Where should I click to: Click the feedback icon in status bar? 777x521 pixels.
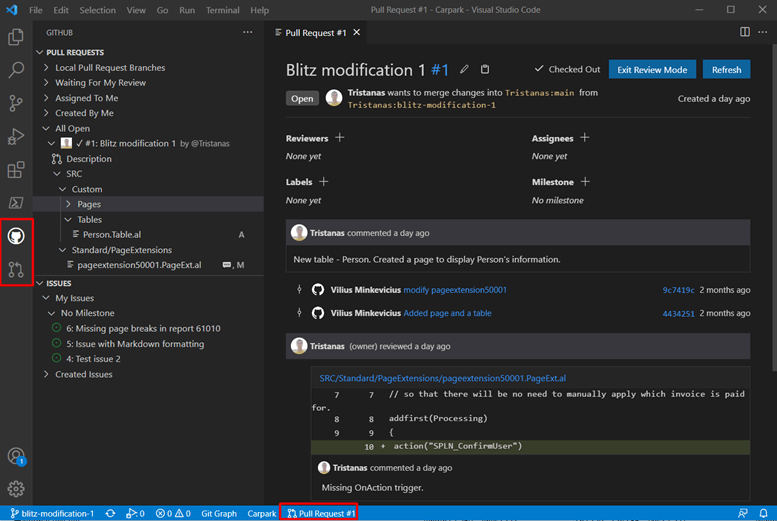click(742, 514)
